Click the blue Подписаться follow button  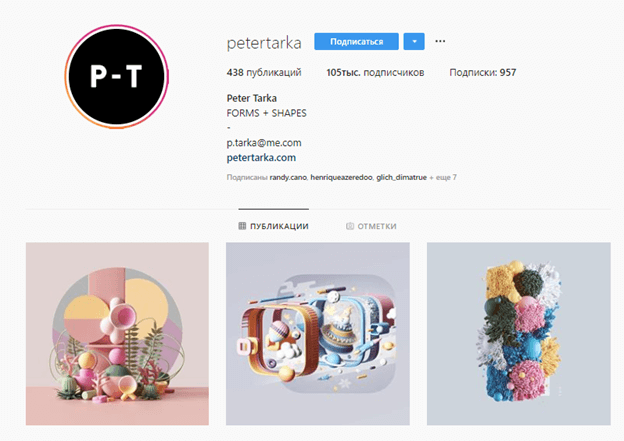(356, 41)
